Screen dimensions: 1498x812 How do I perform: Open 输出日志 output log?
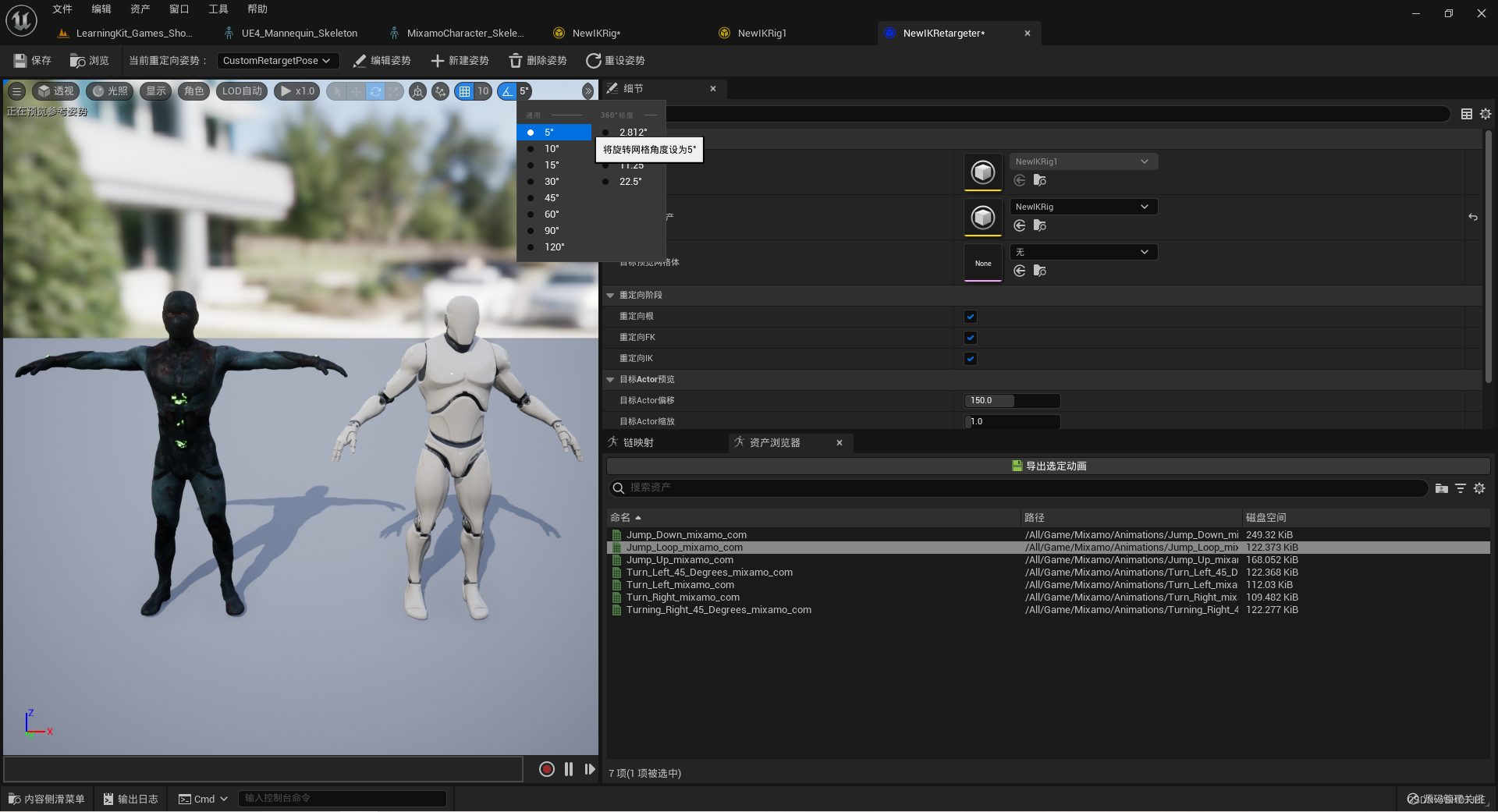click(x=131, y=799)
